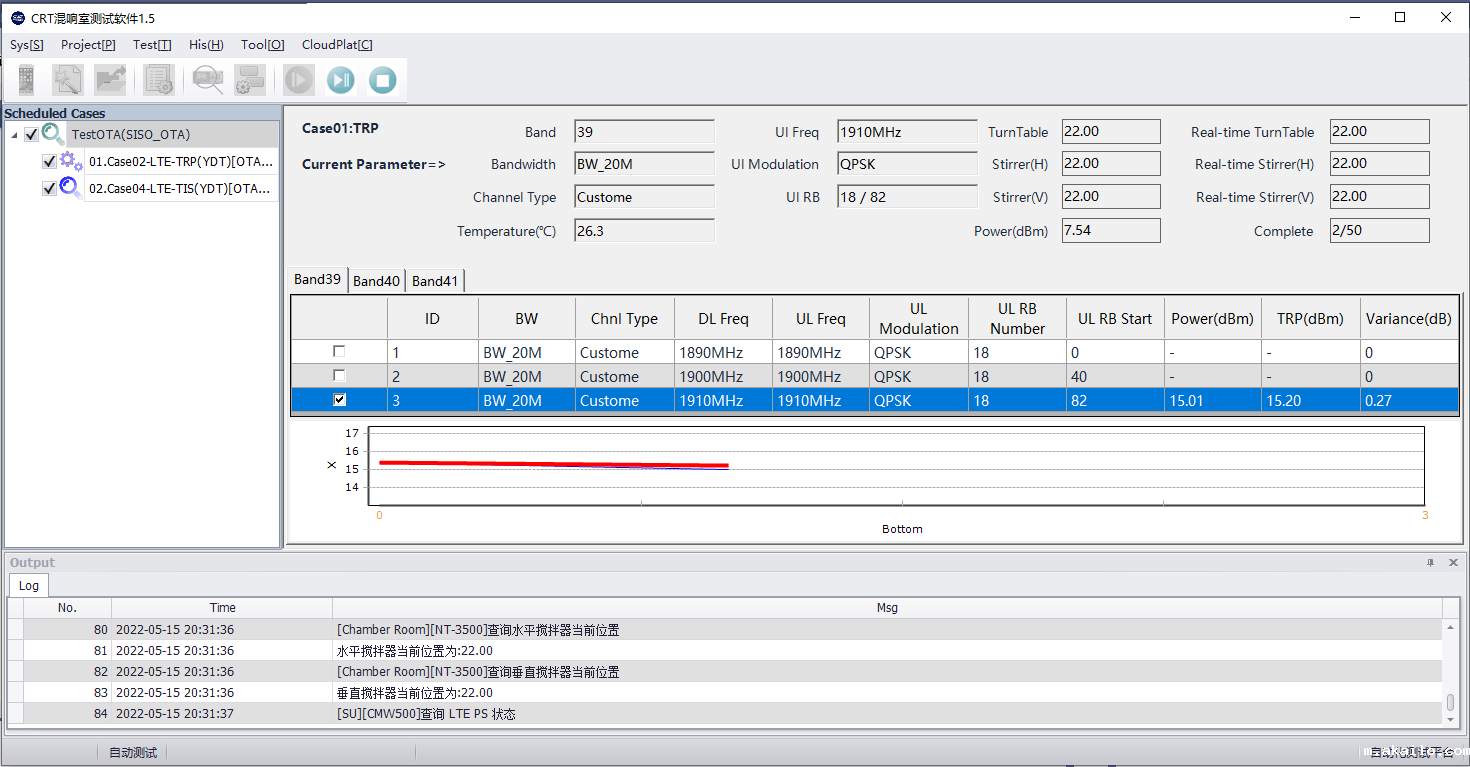Screen dimensions: 1470x767
Task: Click the device configuration gear toolbar icon
Action: (x=249, y=80)
